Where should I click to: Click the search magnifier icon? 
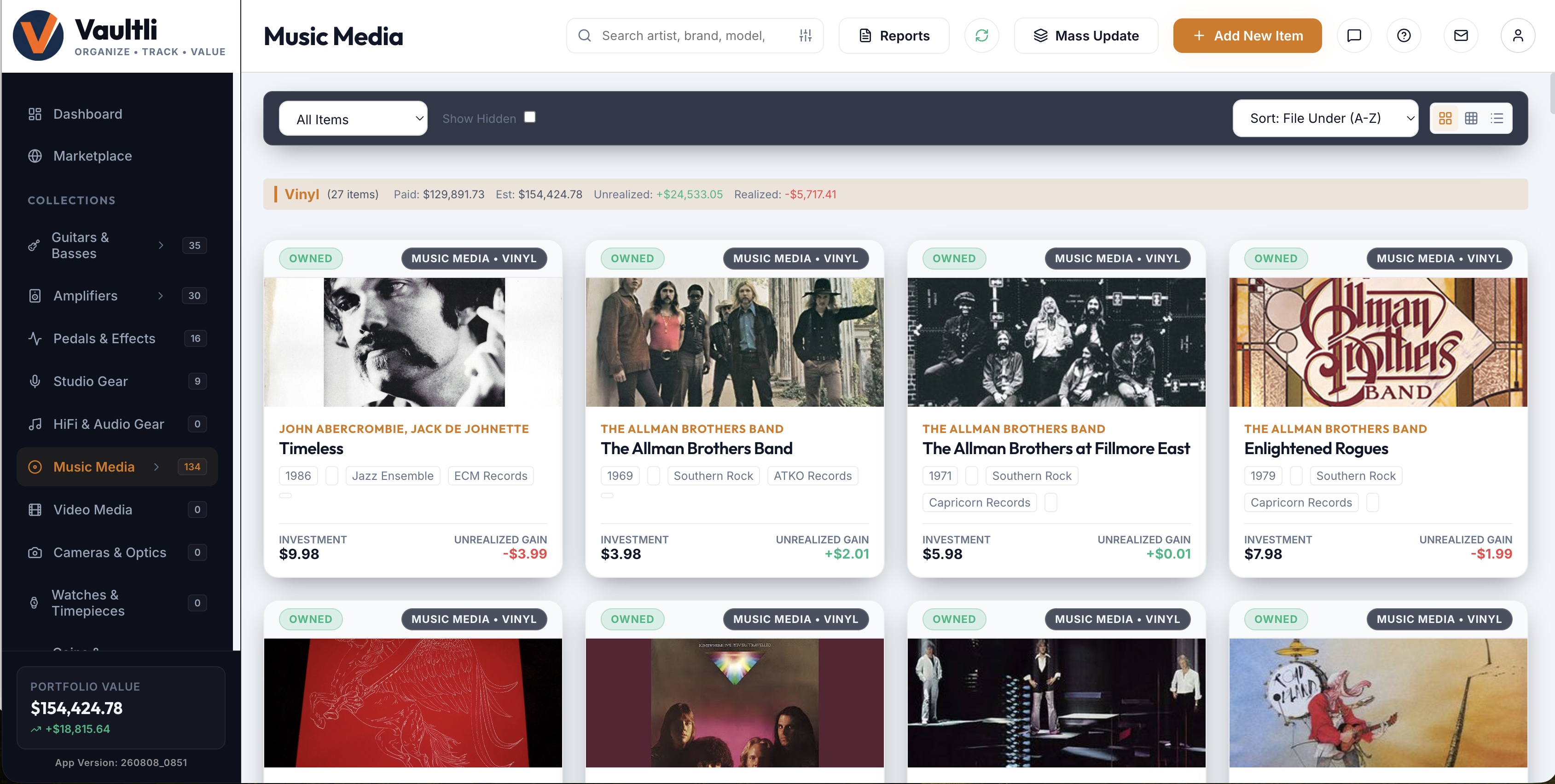[584, 35]
